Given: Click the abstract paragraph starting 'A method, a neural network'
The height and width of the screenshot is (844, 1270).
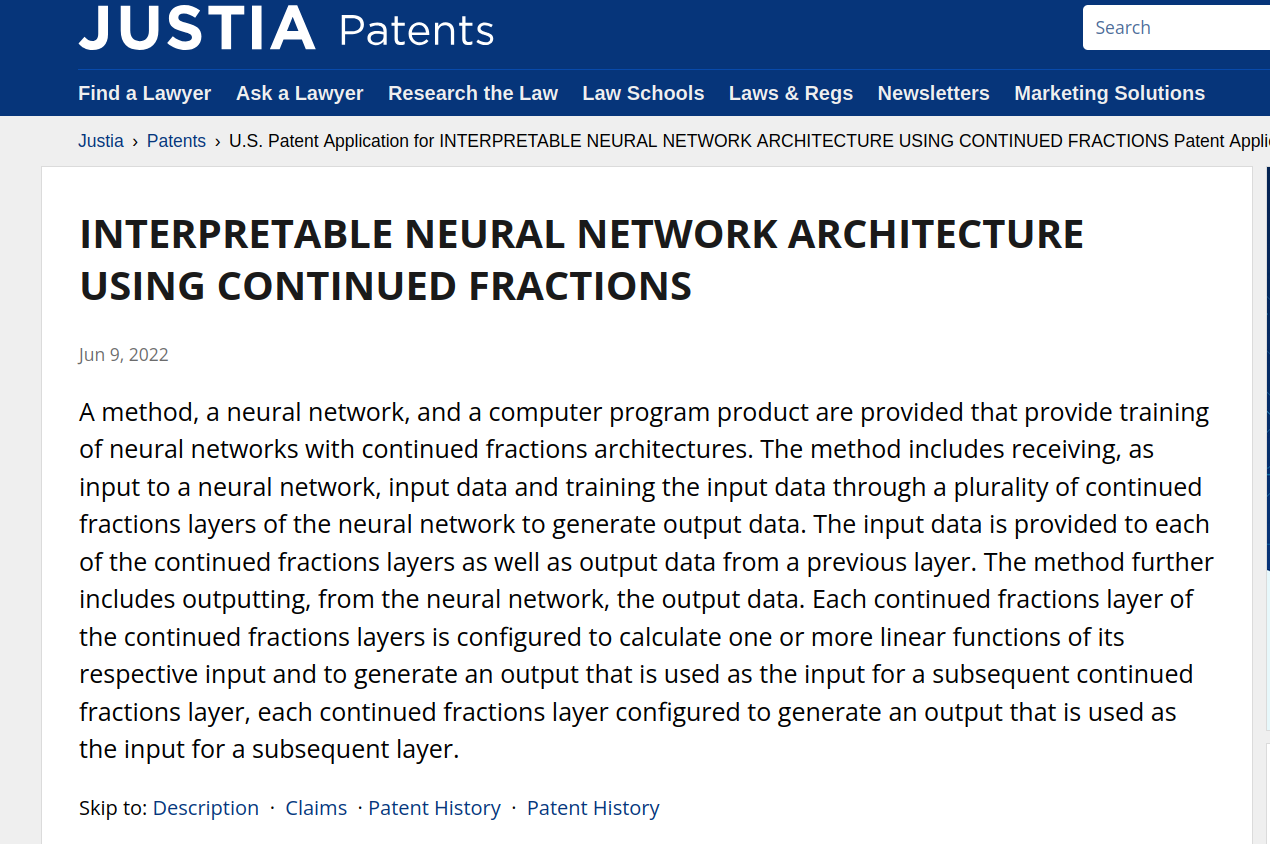Looking at the screenshot, I should click(x=646, y=580).
